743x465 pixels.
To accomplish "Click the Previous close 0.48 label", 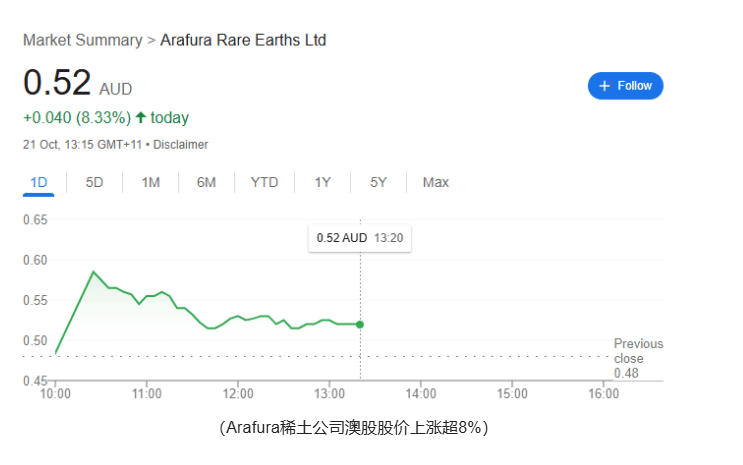I will click(x=637, y=358).
